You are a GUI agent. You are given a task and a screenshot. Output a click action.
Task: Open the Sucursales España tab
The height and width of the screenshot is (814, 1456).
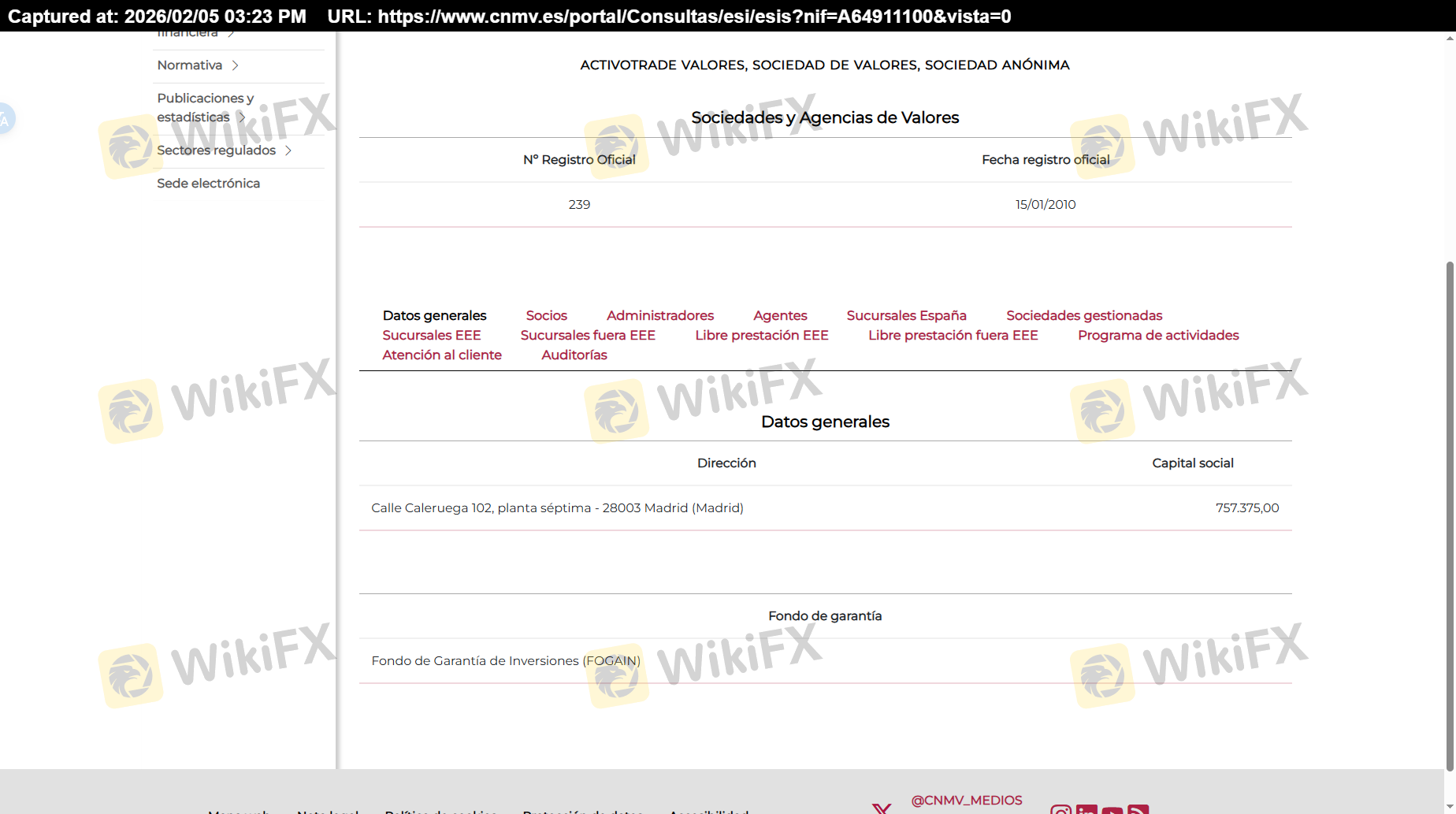906,315
